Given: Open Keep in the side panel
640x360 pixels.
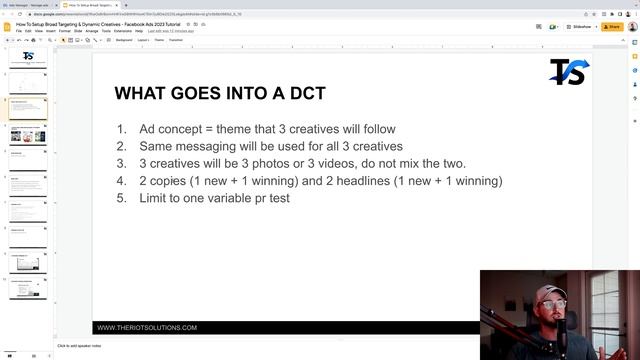Looking at the screenshot, I should 635,56.
